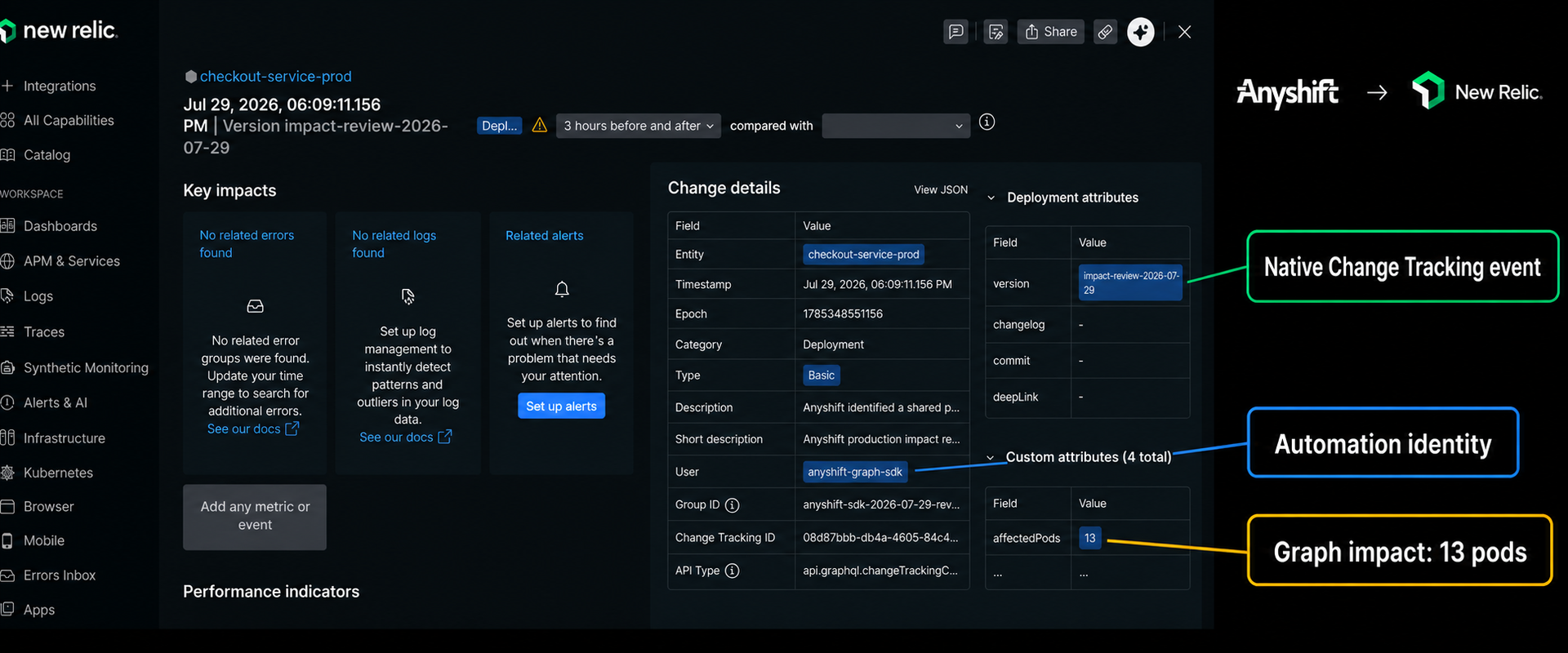This screenshot has height=653, width=1568.
Task: Collapse the Custom attributes section
Action: point(991,458)
